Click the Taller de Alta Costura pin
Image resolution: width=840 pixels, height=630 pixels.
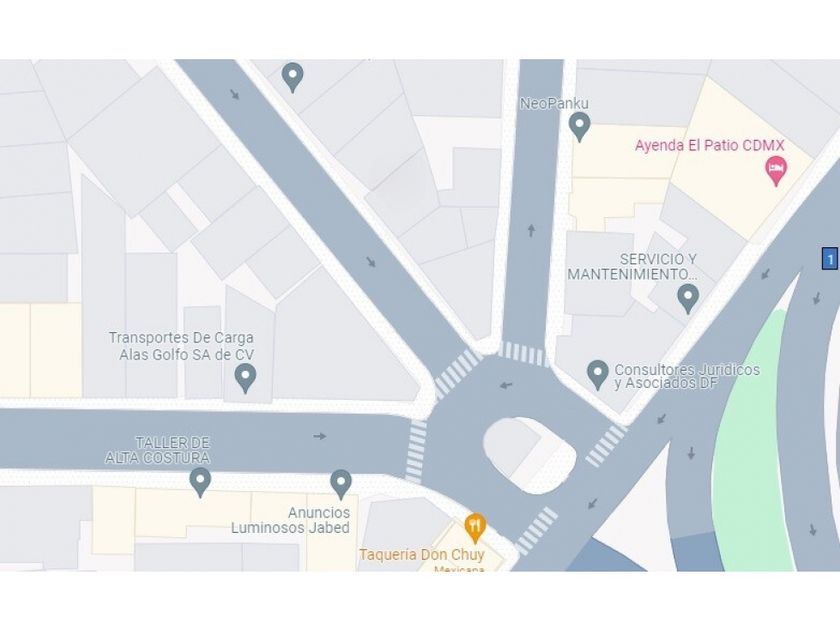tap(200, 482)
